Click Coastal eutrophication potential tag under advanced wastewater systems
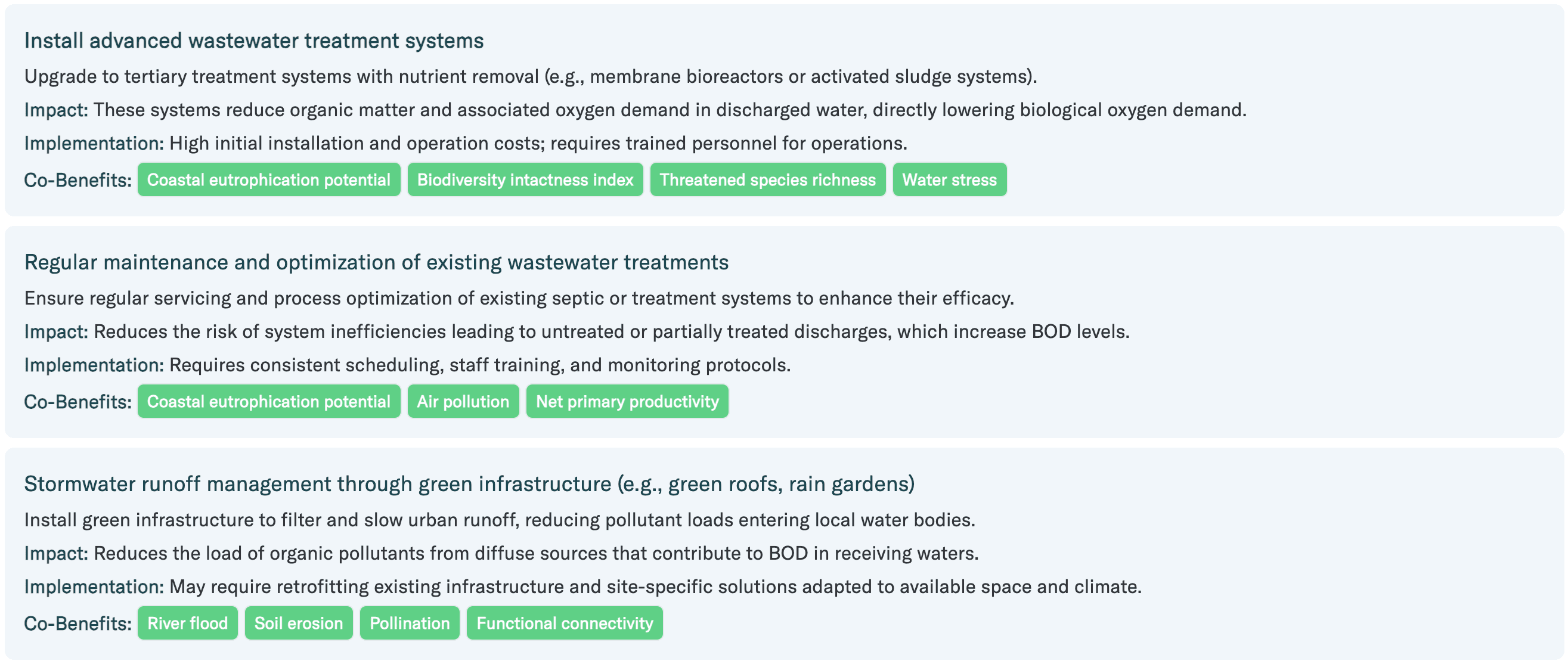The height and width of the screenshot is (664, 1568). 268,179
